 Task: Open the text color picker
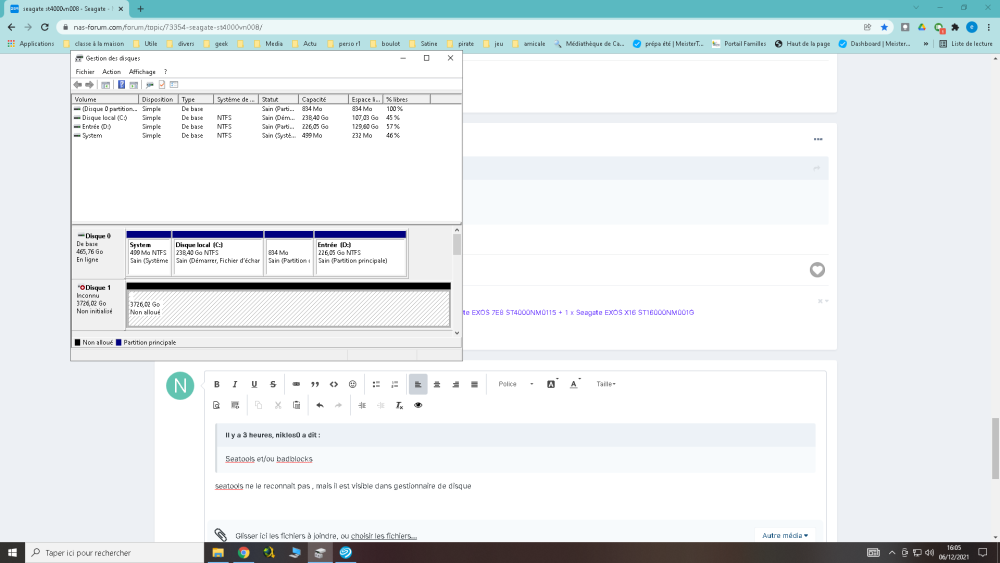pos(574,384)
